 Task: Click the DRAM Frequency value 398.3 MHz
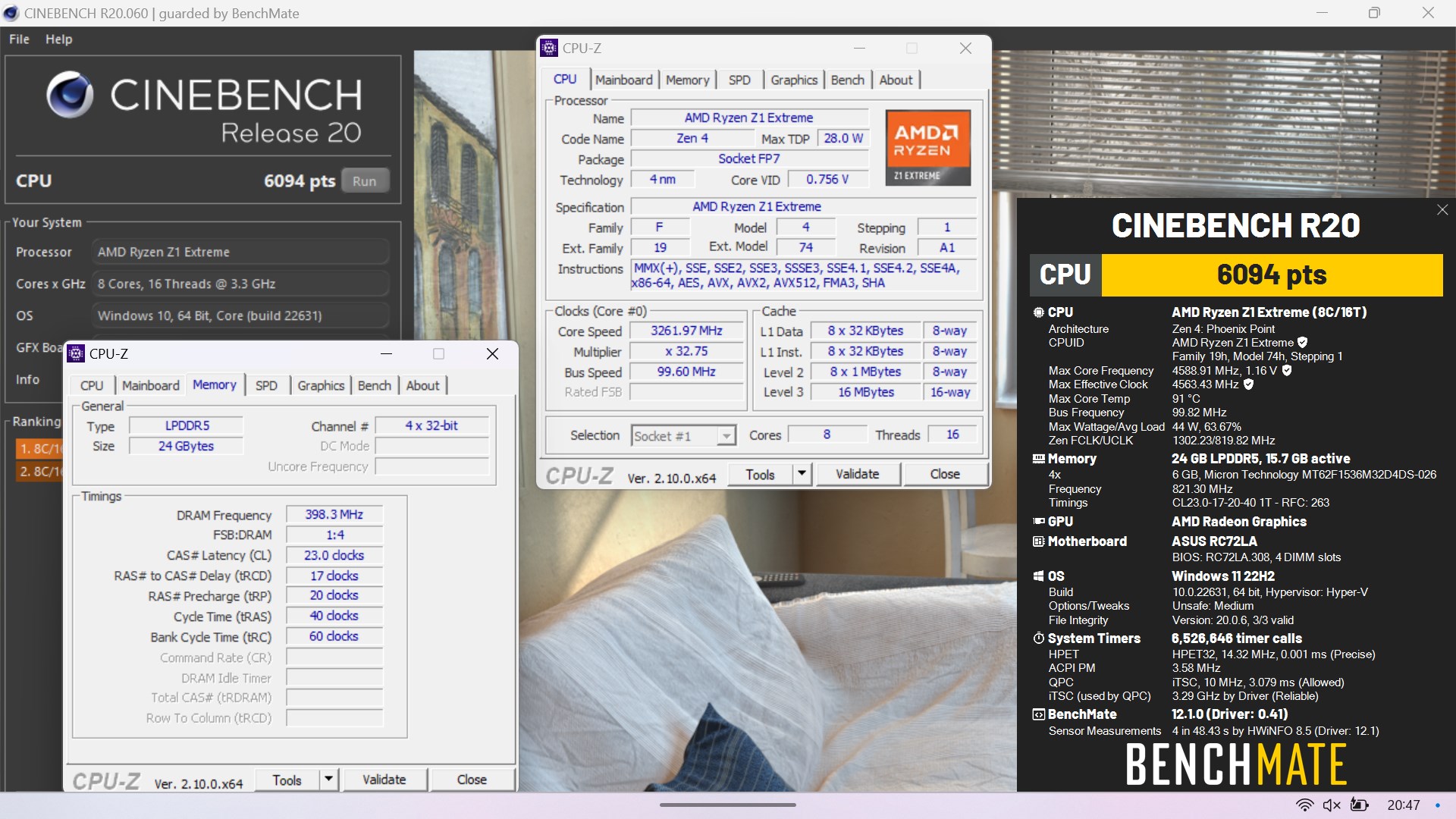pyautogui.click(x=334, y=515)
